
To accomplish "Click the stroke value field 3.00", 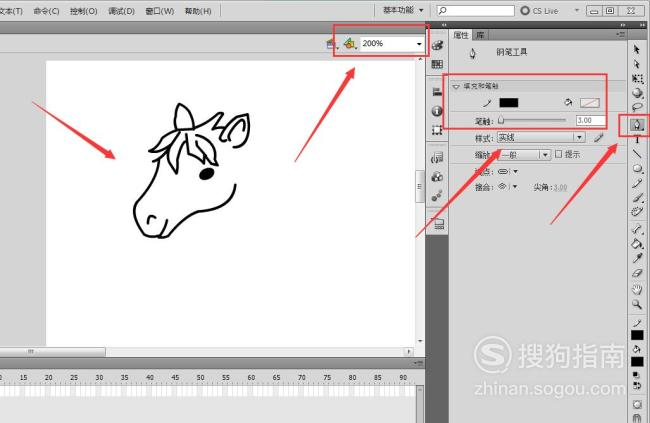I will point(590,120).
